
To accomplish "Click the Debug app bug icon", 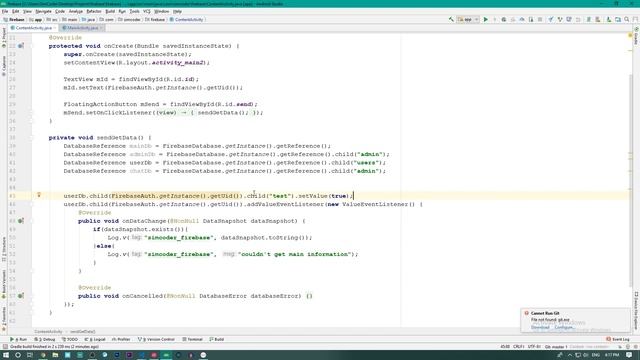I will [504, 19].
